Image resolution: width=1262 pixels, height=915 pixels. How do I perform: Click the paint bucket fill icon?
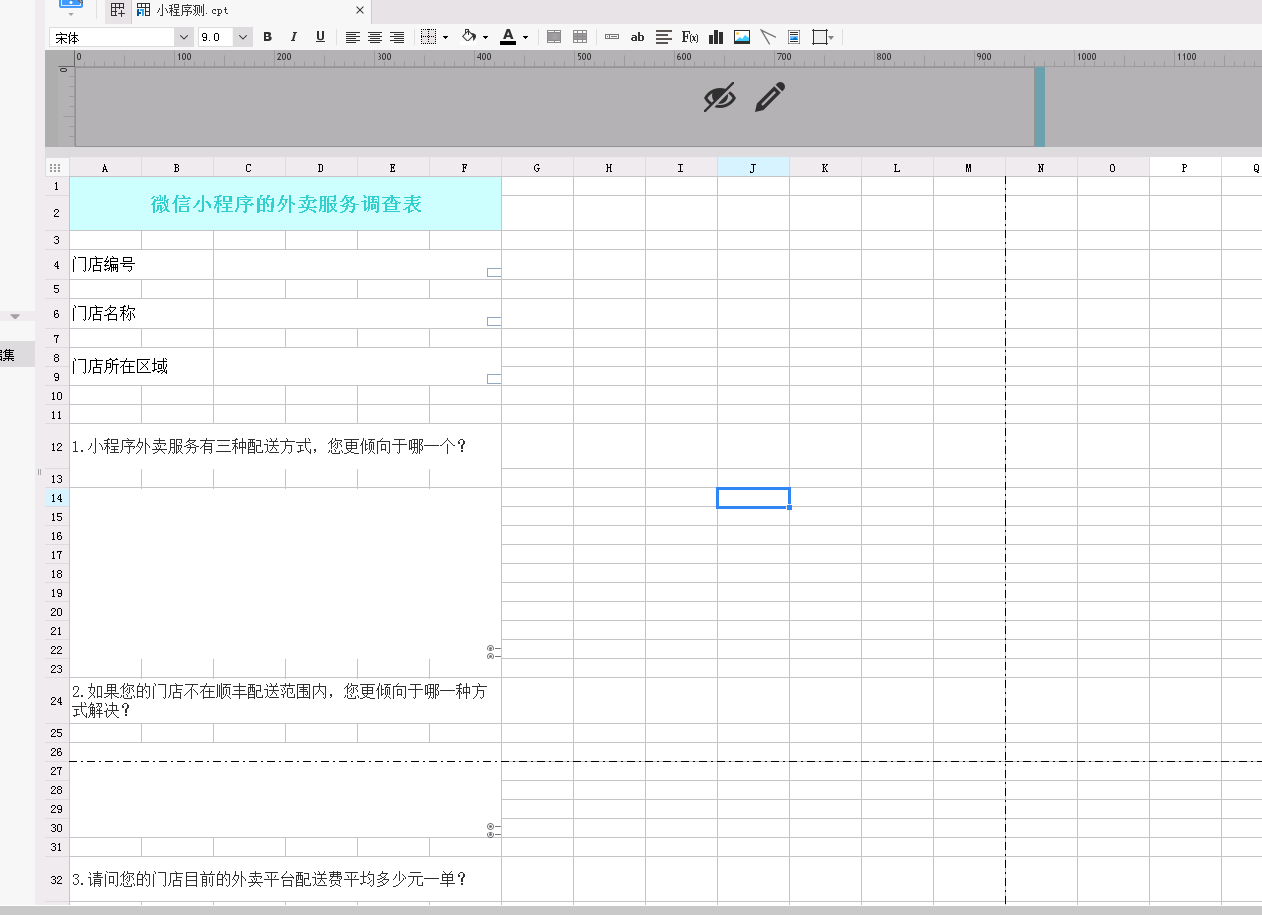pos(469,37)
